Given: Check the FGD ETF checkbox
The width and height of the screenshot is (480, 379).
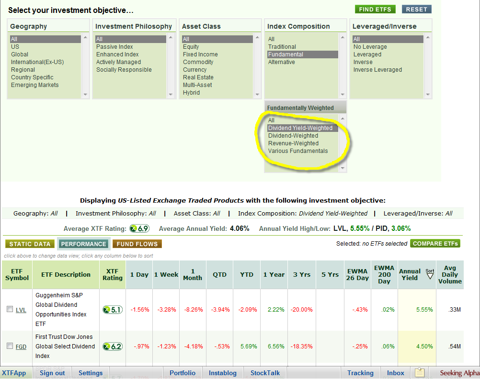Looking at the screenshot, I should 10,346.
